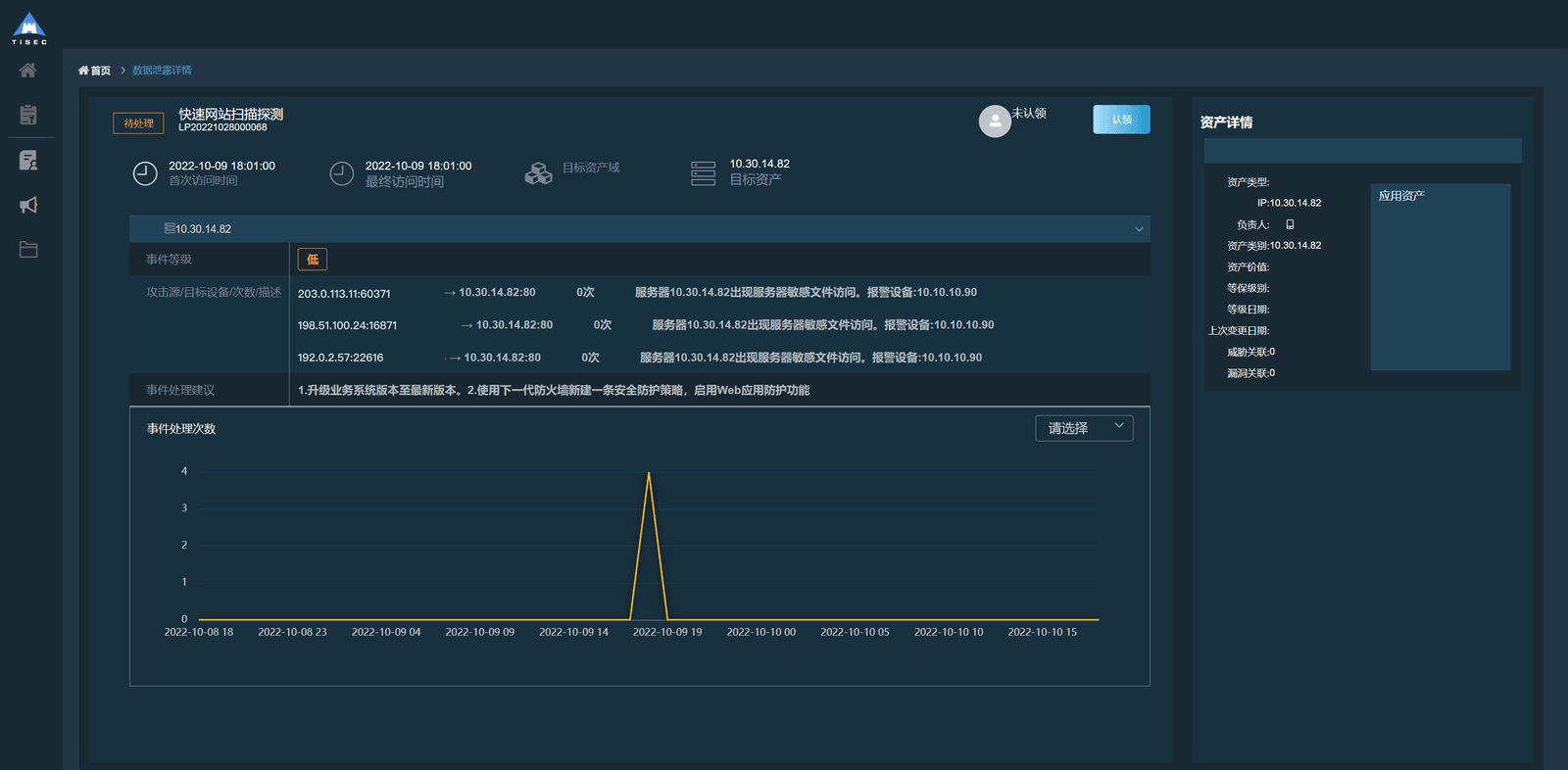The height and width of the screenshot is (770, 1568).
Task: Click the 认领 claim button
Action: click(1121, 120)
